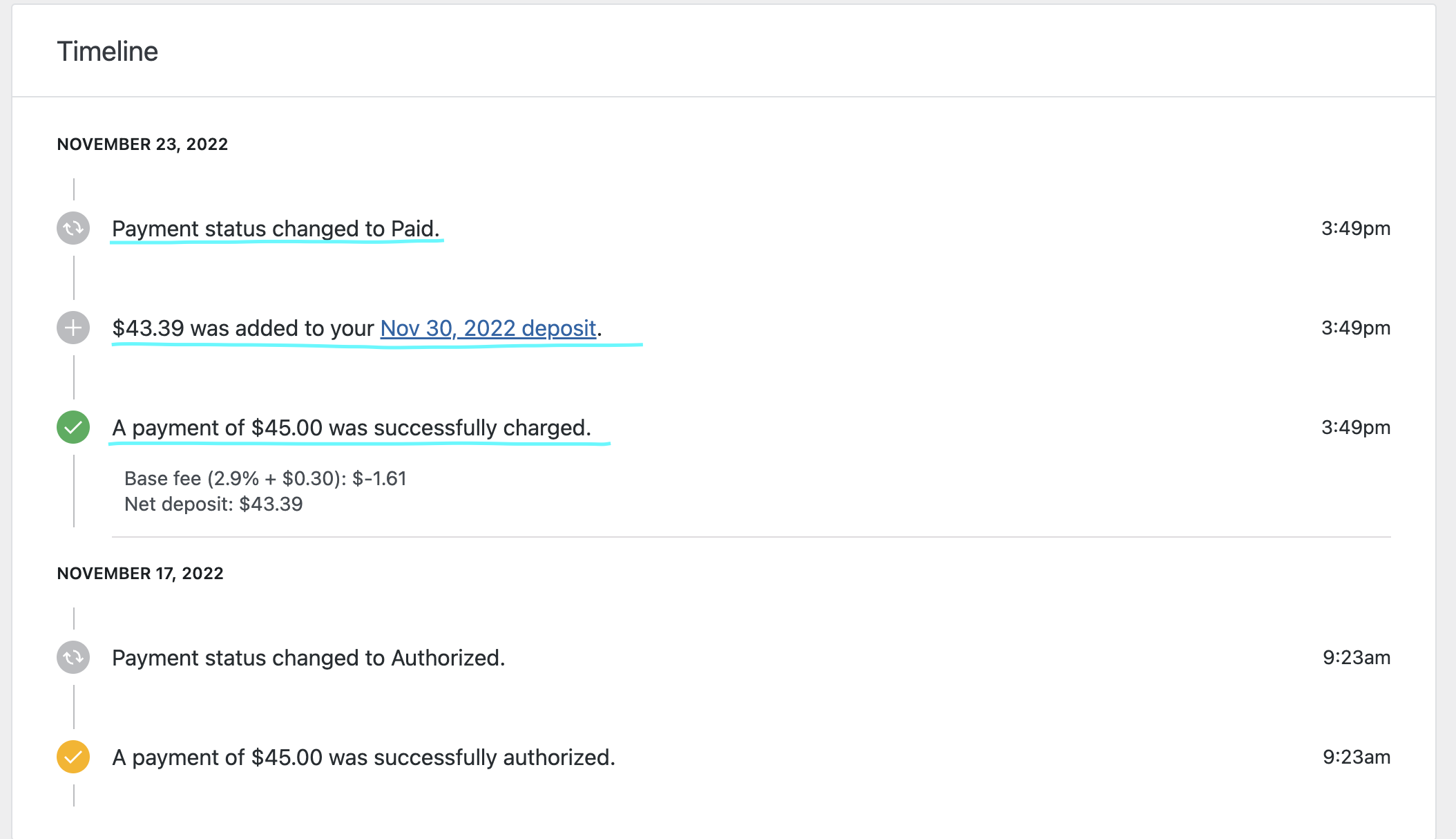Click the 3:49pm timestamp of charged payment
This screenshot has height=839, width=1456.
[x=1356, y=427]
